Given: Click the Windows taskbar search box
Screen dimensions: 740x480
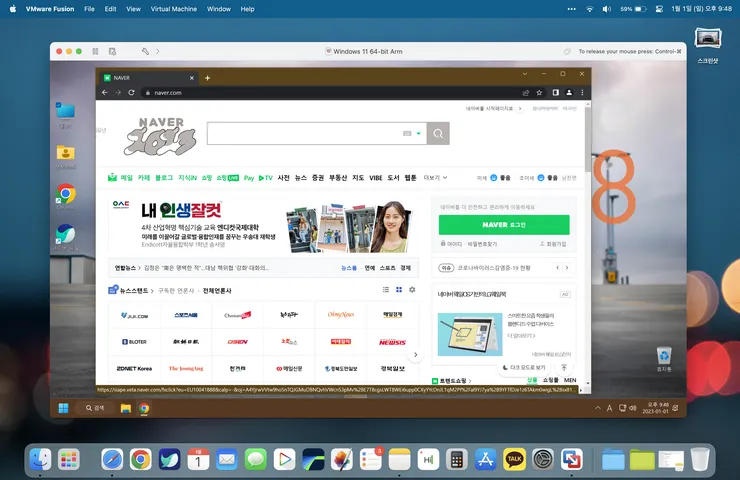Looking at the screenshot, I should click(95, 408).
